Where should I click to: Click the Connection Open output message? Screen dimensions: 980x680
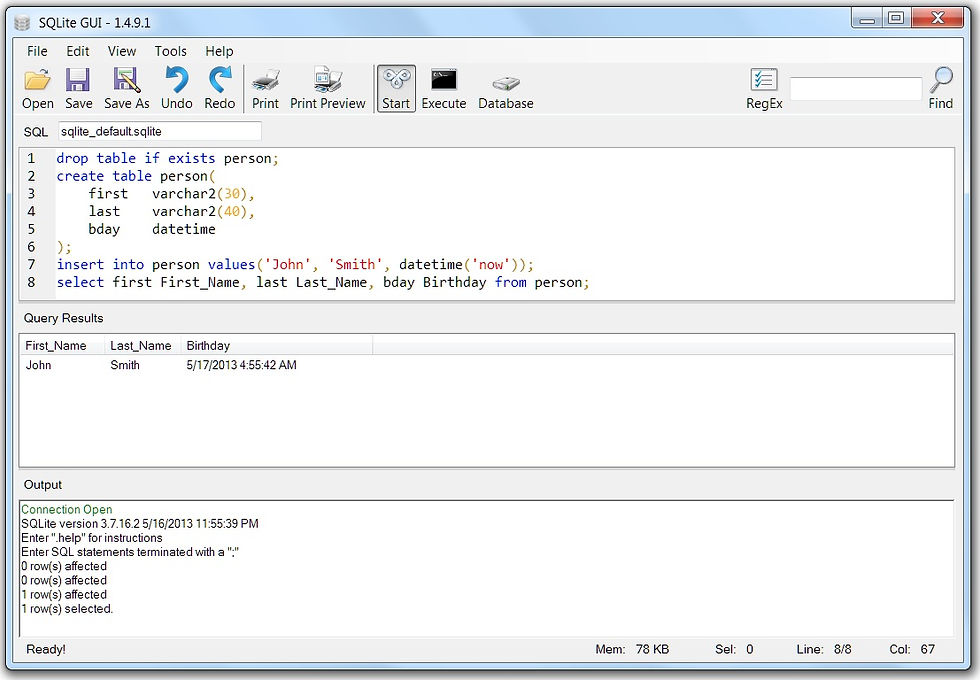point(67,509)
